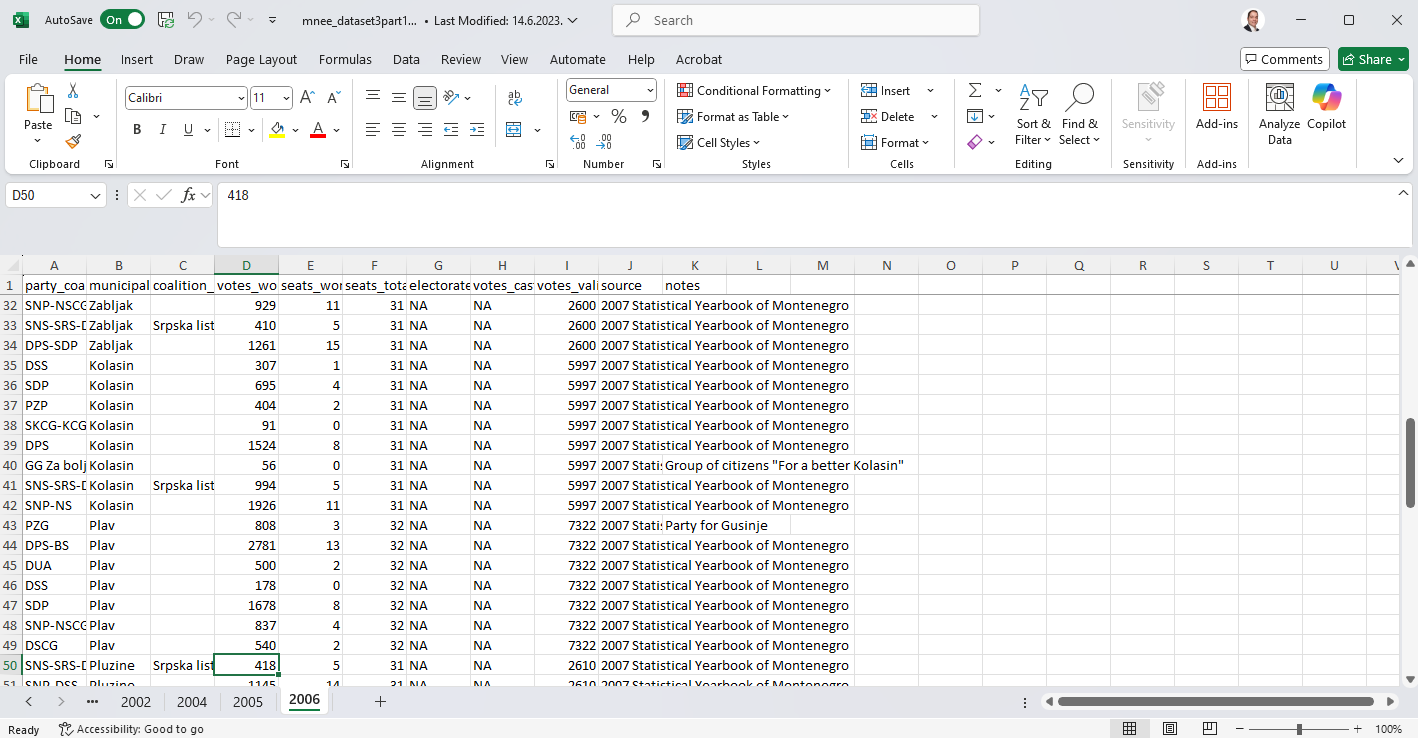The image size is (1418, 738).
Task: Toggle Italic formatting
Action: coord(163,130)
